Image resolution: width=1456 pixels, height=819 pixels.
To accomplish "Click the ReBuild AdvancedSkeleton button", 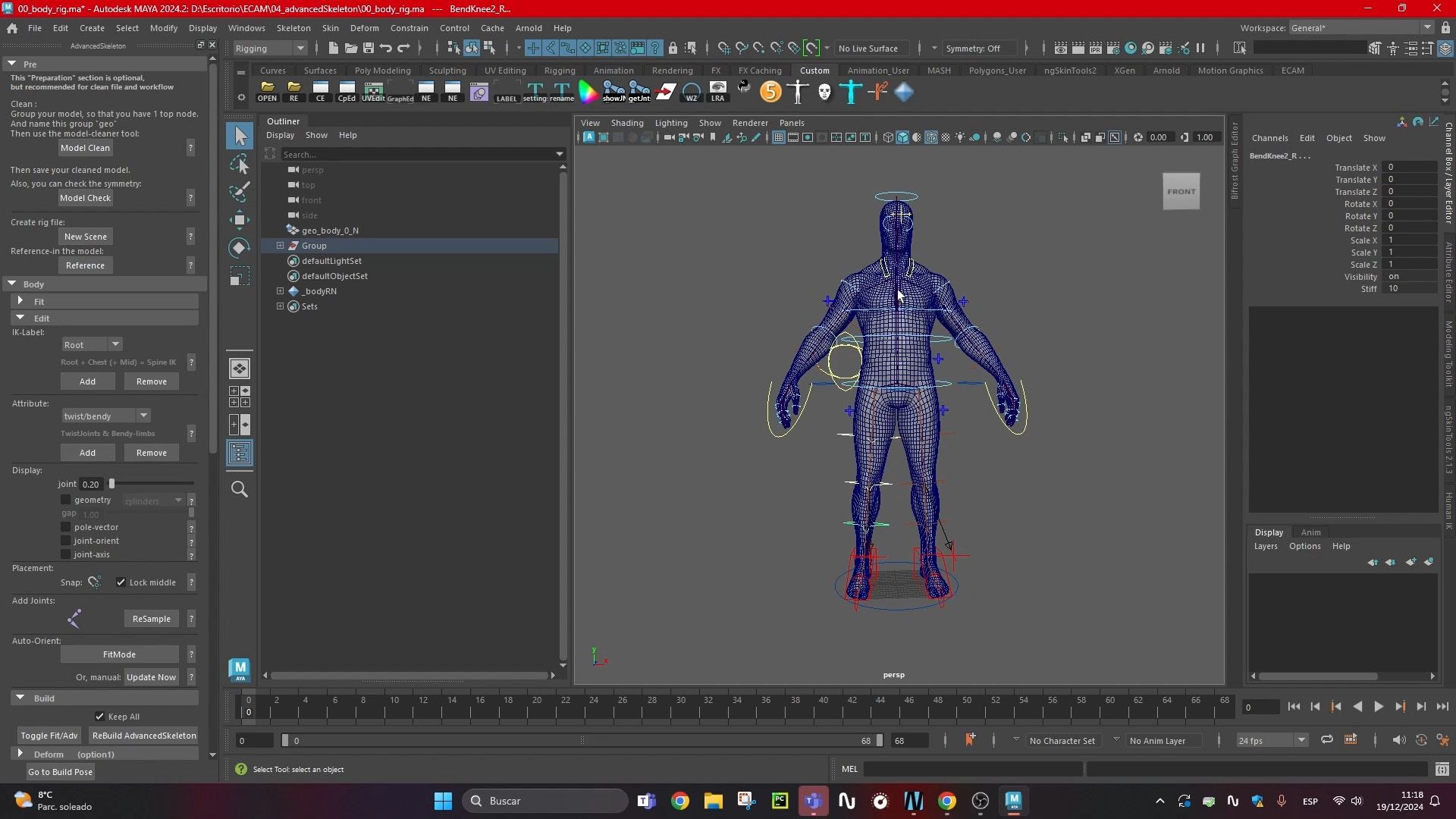I will tap(144, 736).
